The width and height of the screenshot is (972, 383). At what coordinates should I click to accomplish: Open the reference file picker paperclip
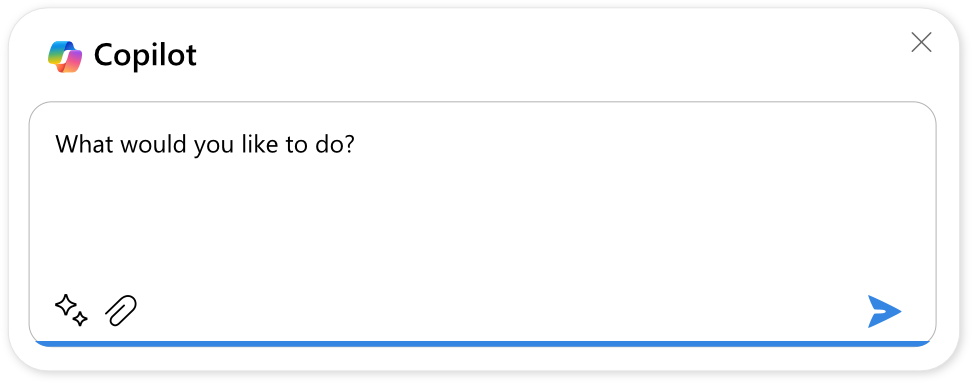121,310
